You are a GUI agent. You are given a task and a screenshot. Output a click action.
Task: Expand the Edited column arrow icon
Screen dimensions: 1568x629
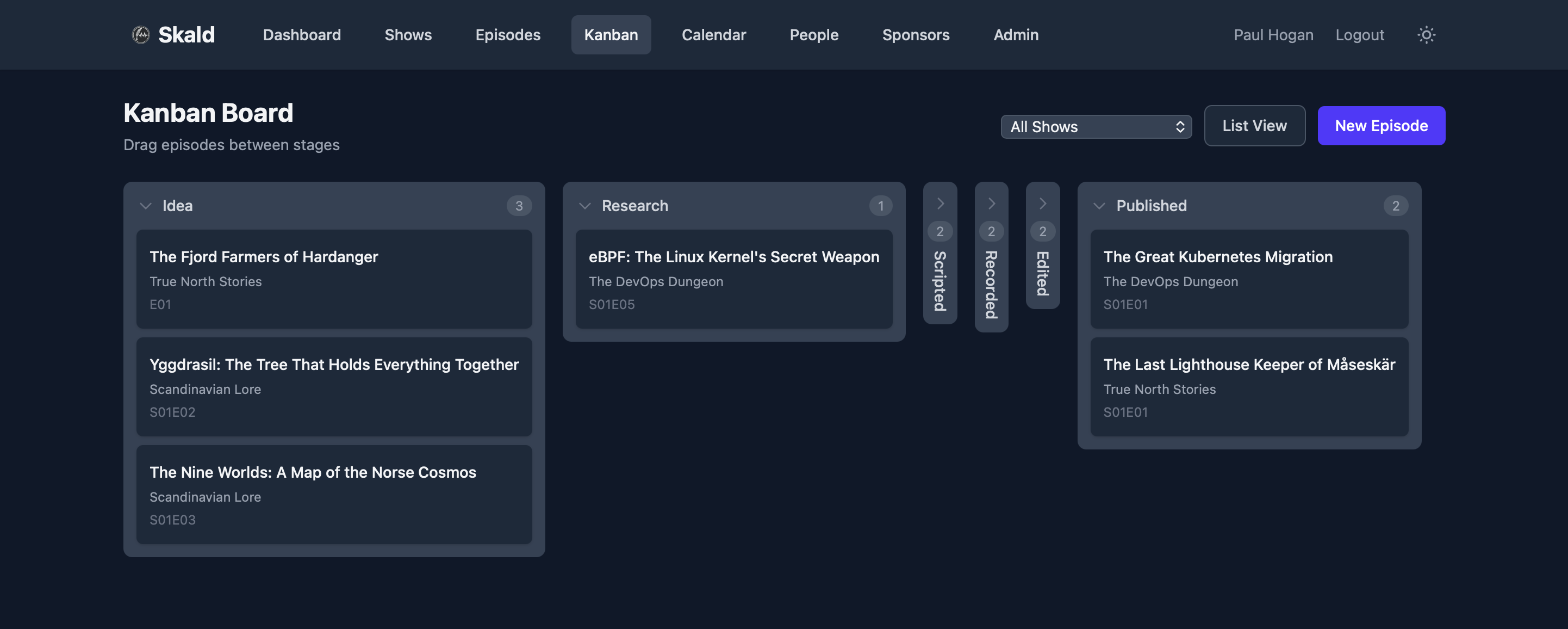pos(1043,203)
